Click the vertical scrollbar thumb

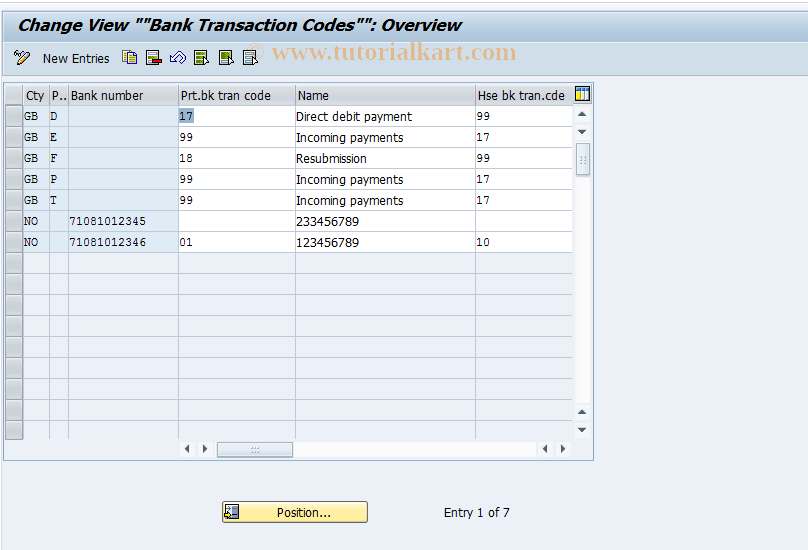click(582, 160)
